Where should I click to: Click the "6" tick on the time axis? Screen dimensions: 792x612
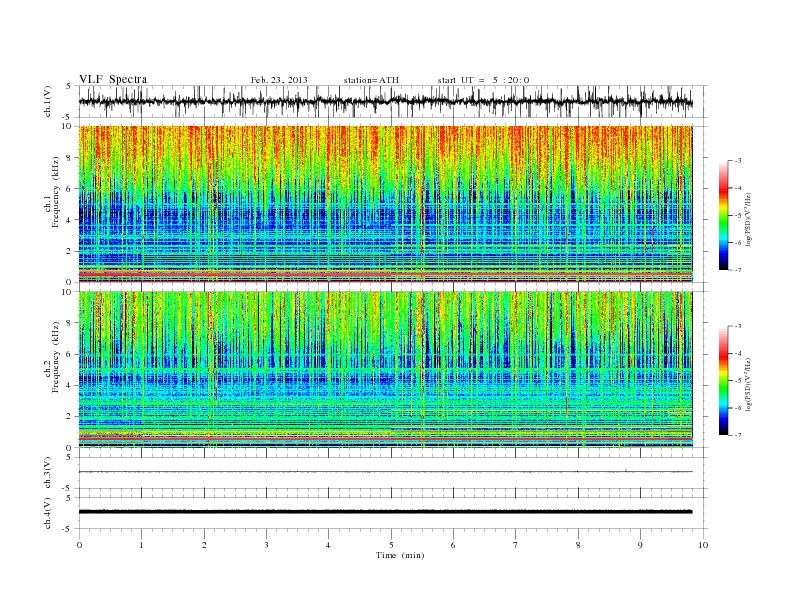[x=454, y=545]
